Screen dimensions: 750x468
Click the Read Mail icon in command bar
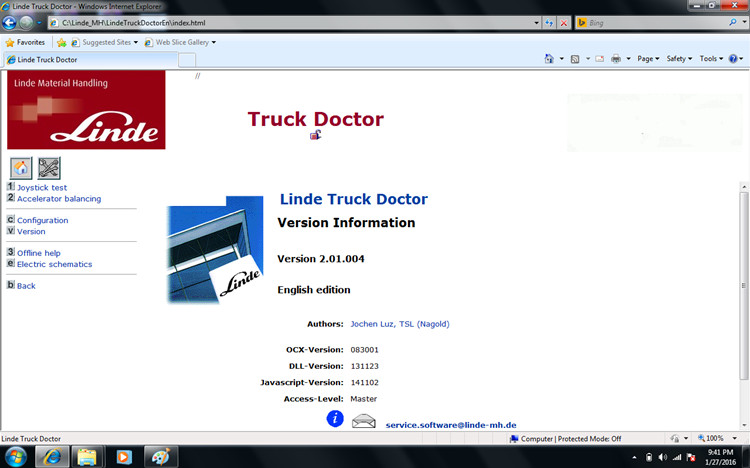(x=599, y=59)
